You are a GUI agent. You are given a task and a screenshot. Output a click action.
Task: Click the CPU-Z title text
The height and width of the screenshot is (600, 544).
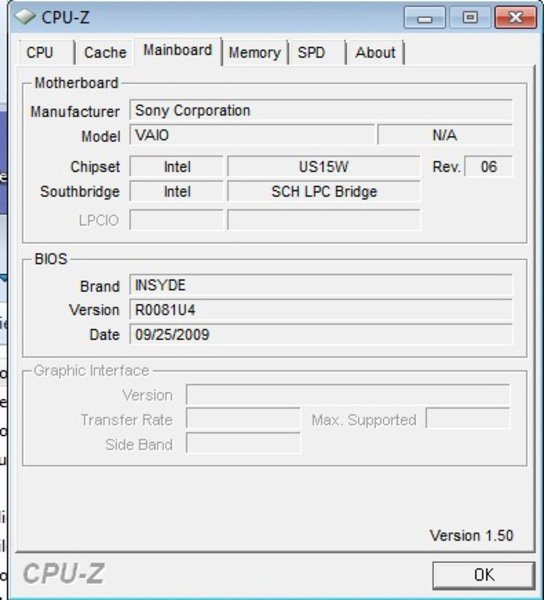pyautogui.click(x=65, y=18)
